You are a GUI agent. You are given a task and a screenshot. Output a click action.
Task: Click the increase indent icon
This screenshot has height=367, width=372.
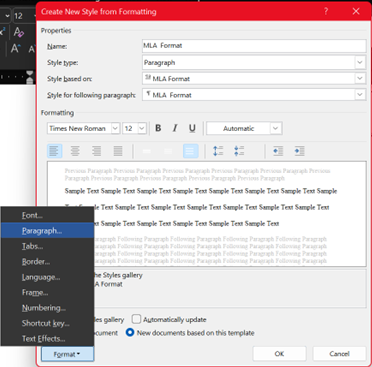click(300, 151)
